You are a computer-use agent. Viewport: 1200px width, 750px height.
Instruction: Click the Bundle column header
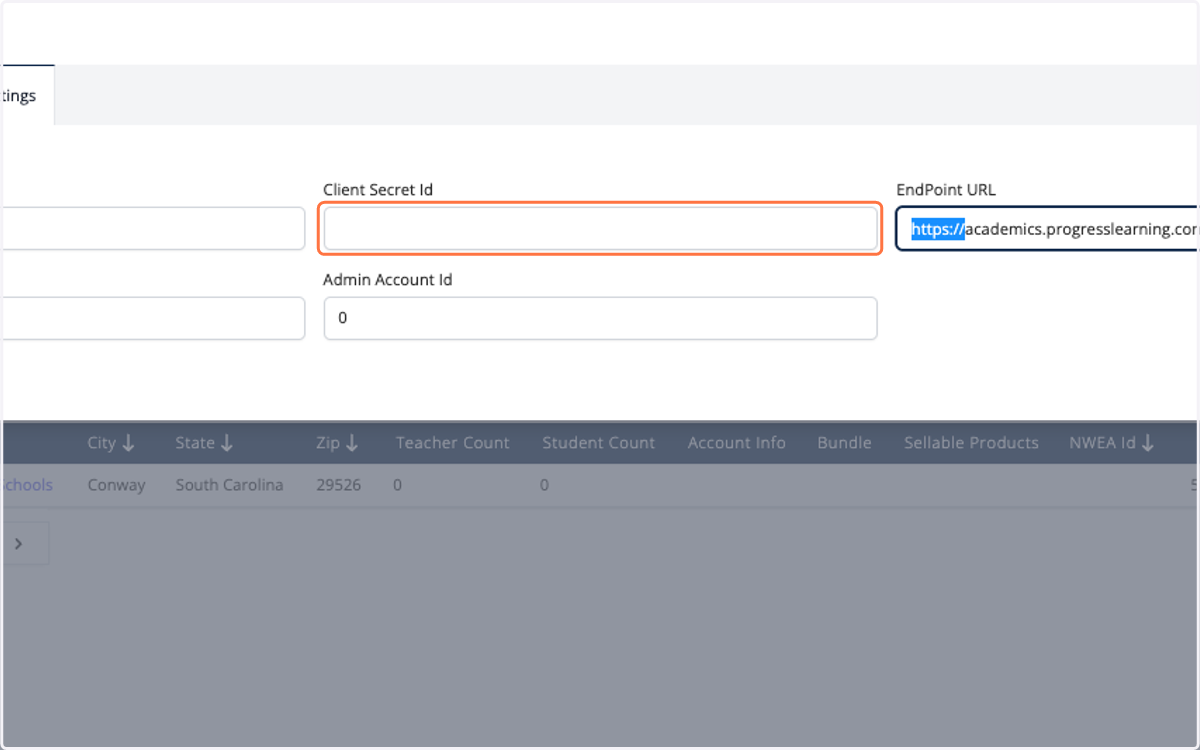pos(844,443)
